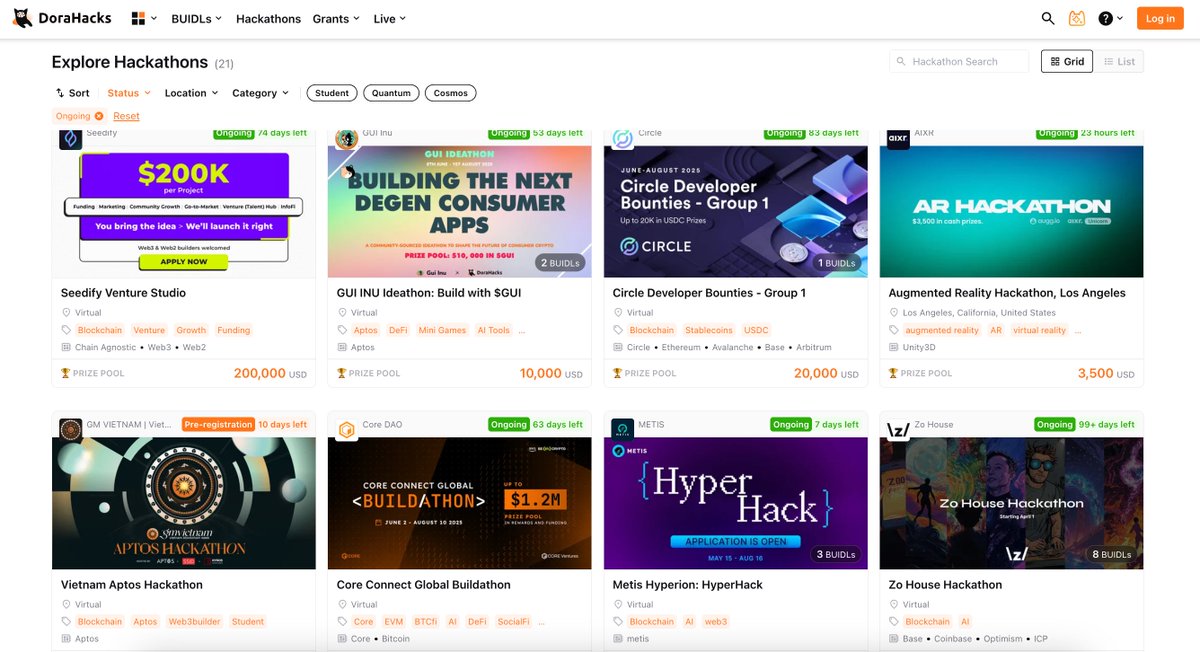Switch to Grid view
Viewport: 1200px width, 652px height.
click(x=1066, y=61)
